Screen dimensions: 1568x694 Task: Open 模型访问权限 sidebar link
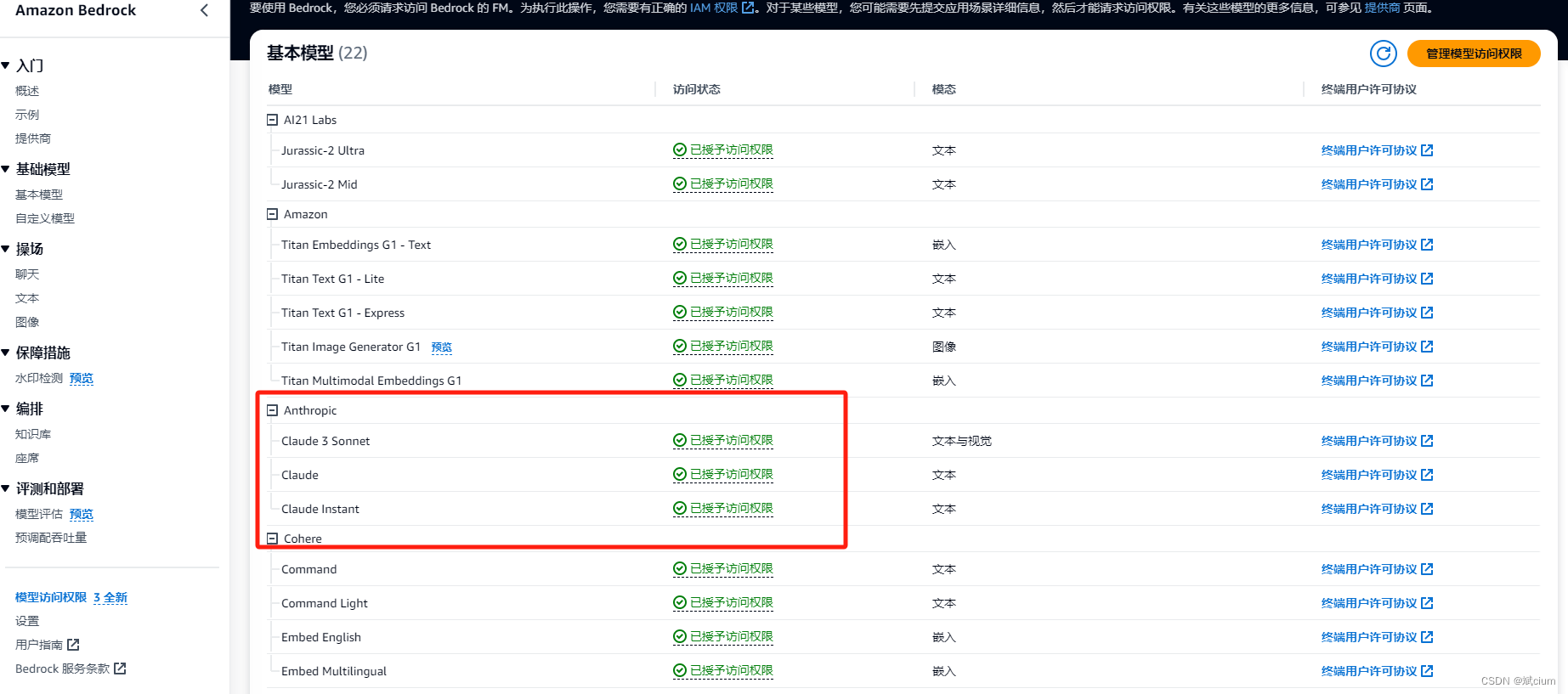[51, 597]
